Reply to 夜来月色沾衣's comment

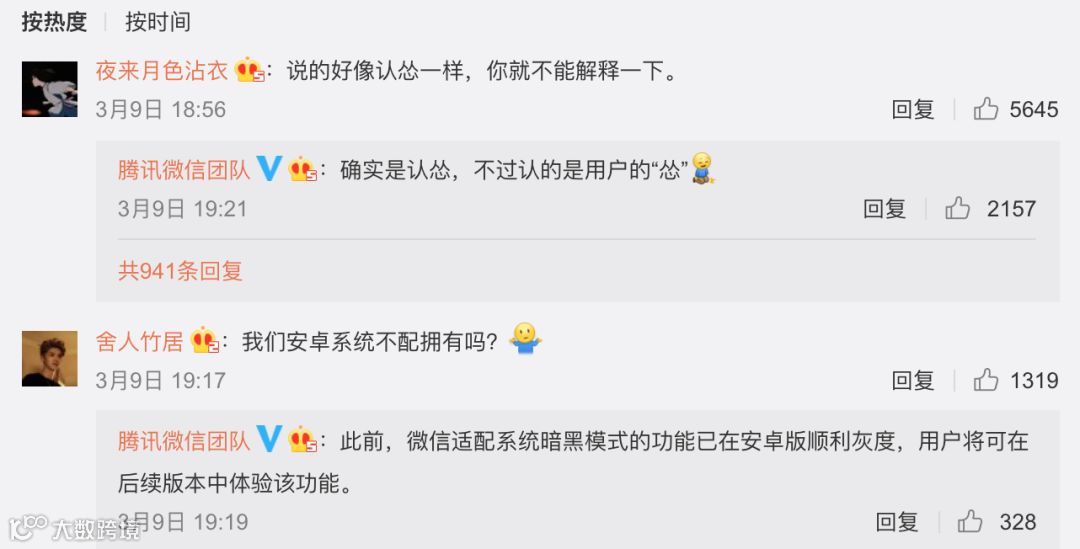(x=913, y=110)
